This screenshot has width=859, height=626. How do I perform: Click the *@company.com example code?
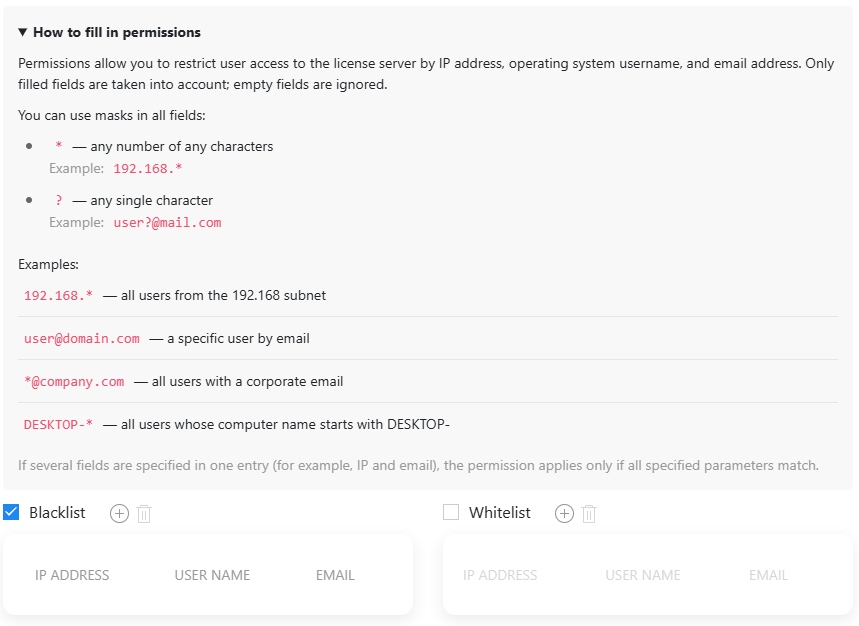[x=74, y=382]
